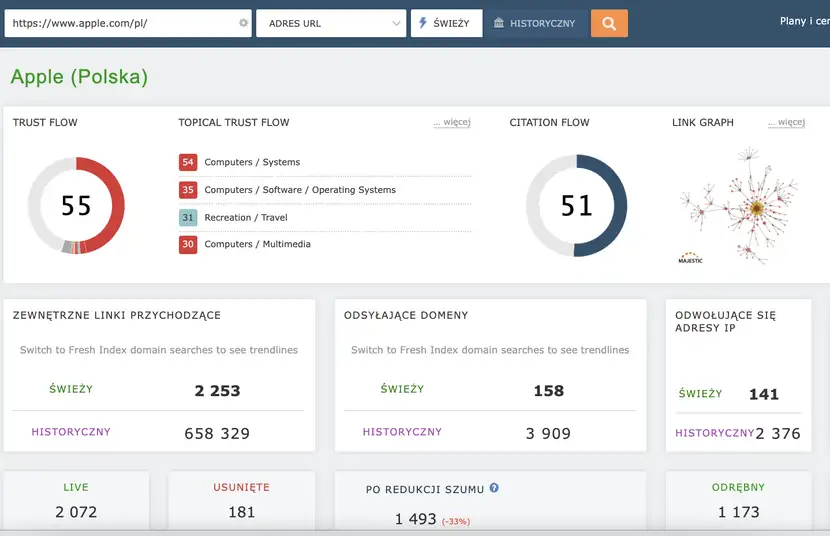Click the red 35 Software badge
This screenshot has width=830, height=536.
[x=188, y=189]
